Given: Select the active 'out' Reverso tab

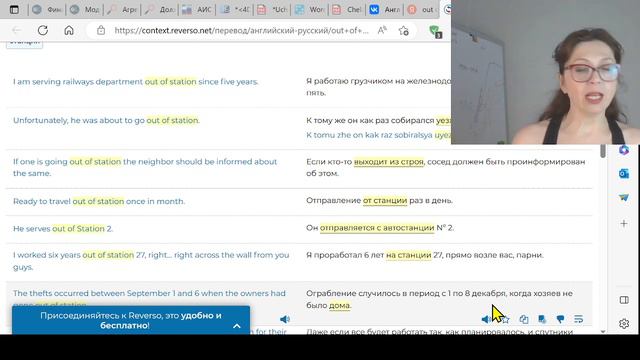Looking at the screenshot, I should point(422,10).
